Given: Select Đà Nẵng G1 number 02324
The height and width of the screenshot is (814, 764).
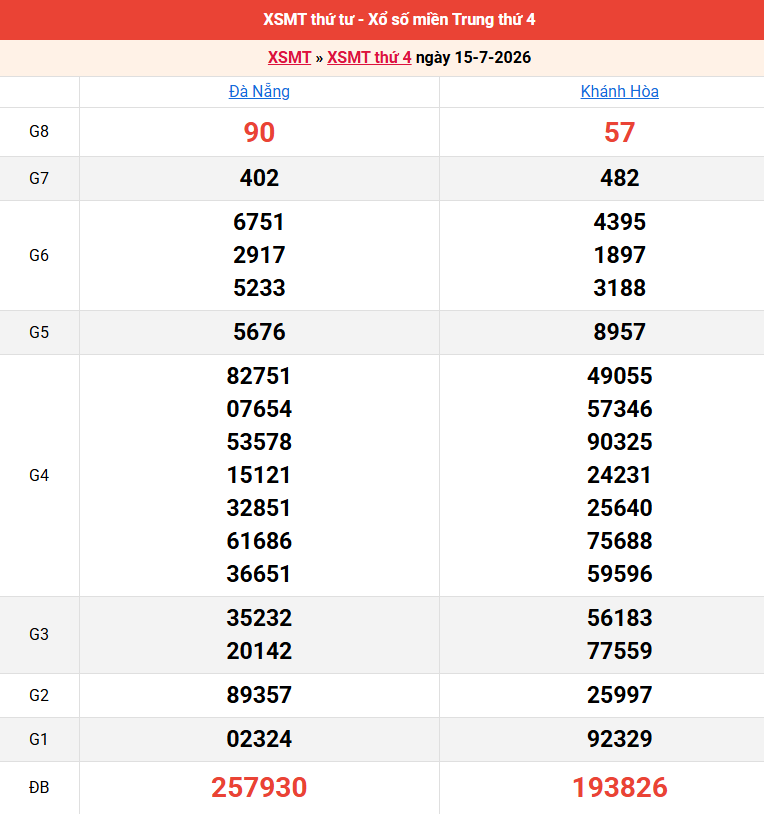Looking at the screenshot, I should pos(259,739).
